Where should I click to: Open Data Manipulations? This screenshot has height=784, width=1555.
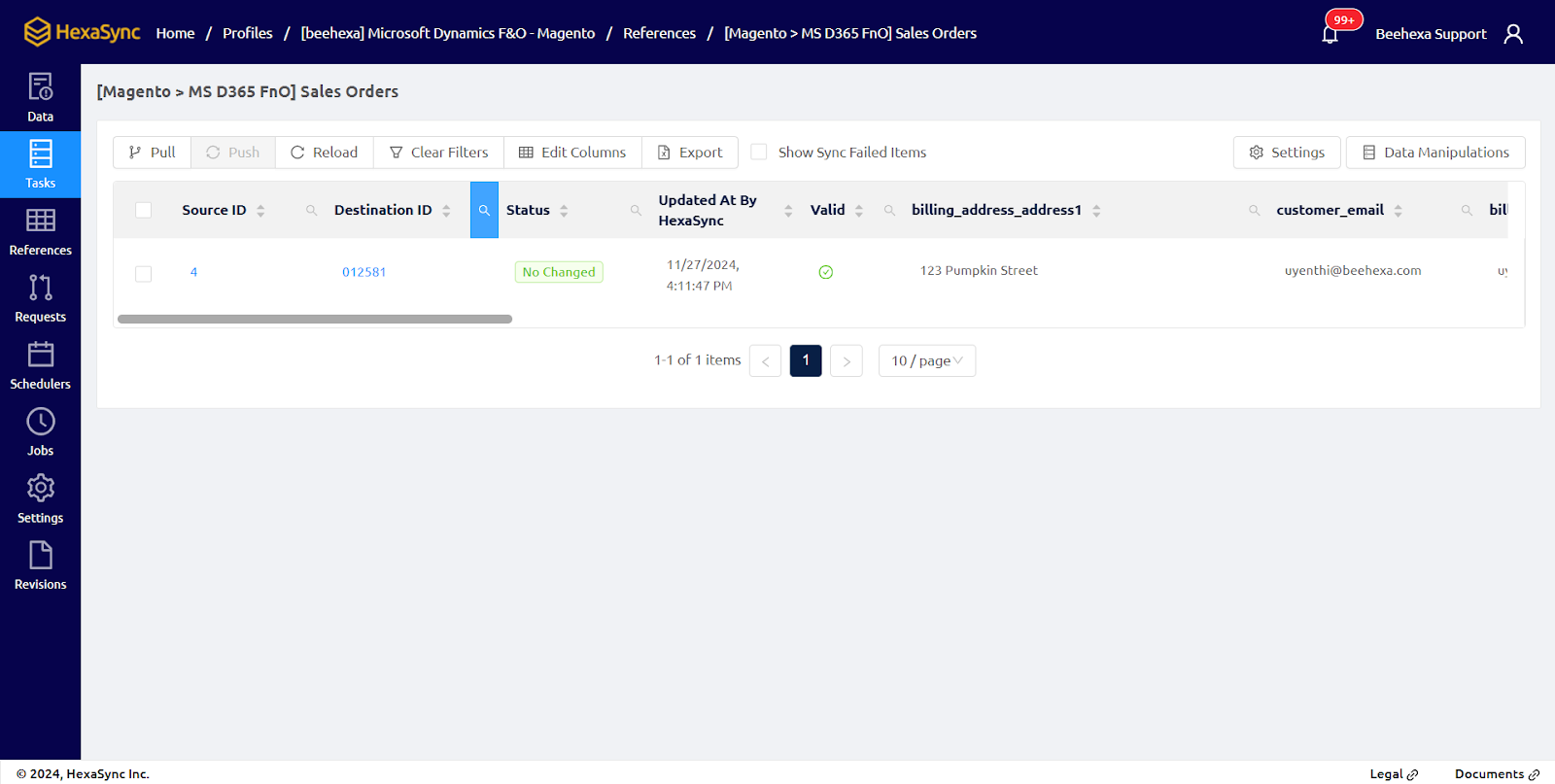pos(1435,152)
